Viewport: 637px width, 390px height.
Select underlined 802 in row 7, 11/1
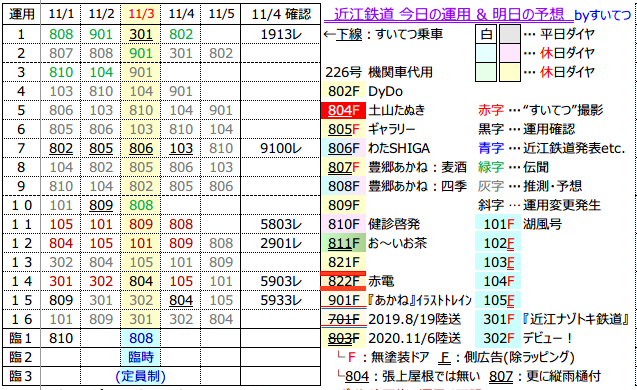(61, 148)
